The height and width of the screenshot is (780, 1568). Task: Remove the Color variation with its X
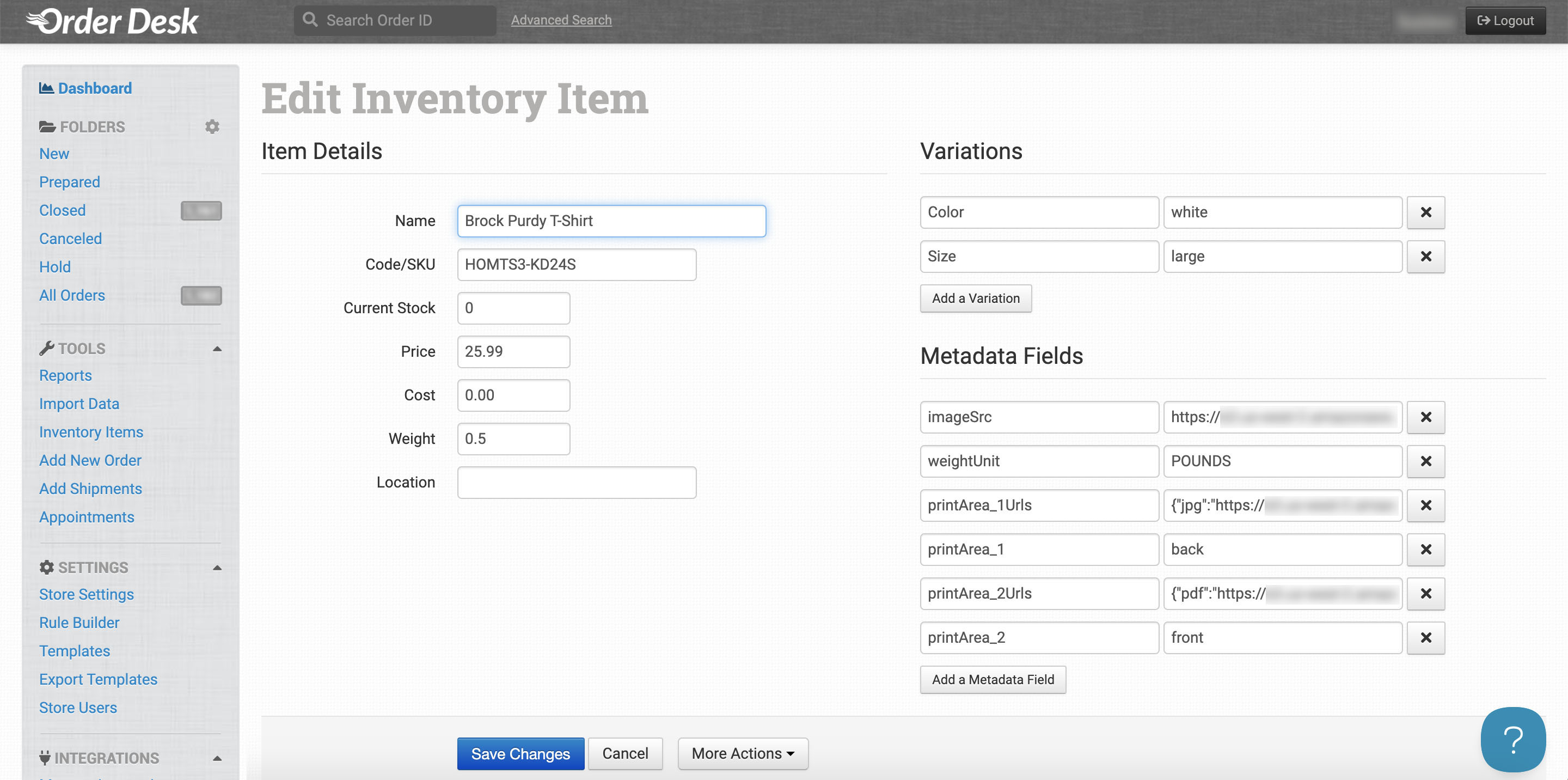(1425, 212)
